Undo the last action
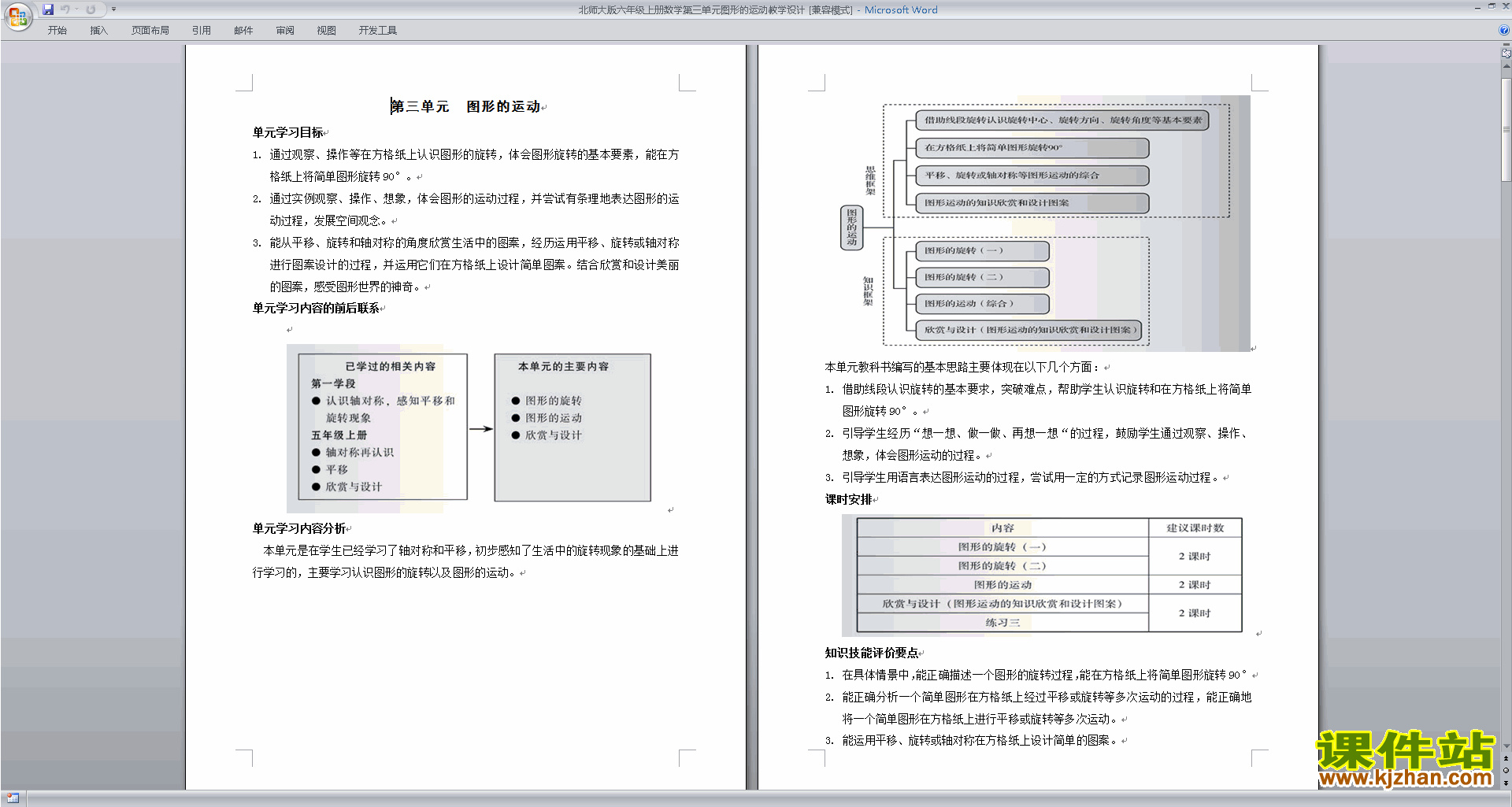1512x807 pixels. point(65,9)
